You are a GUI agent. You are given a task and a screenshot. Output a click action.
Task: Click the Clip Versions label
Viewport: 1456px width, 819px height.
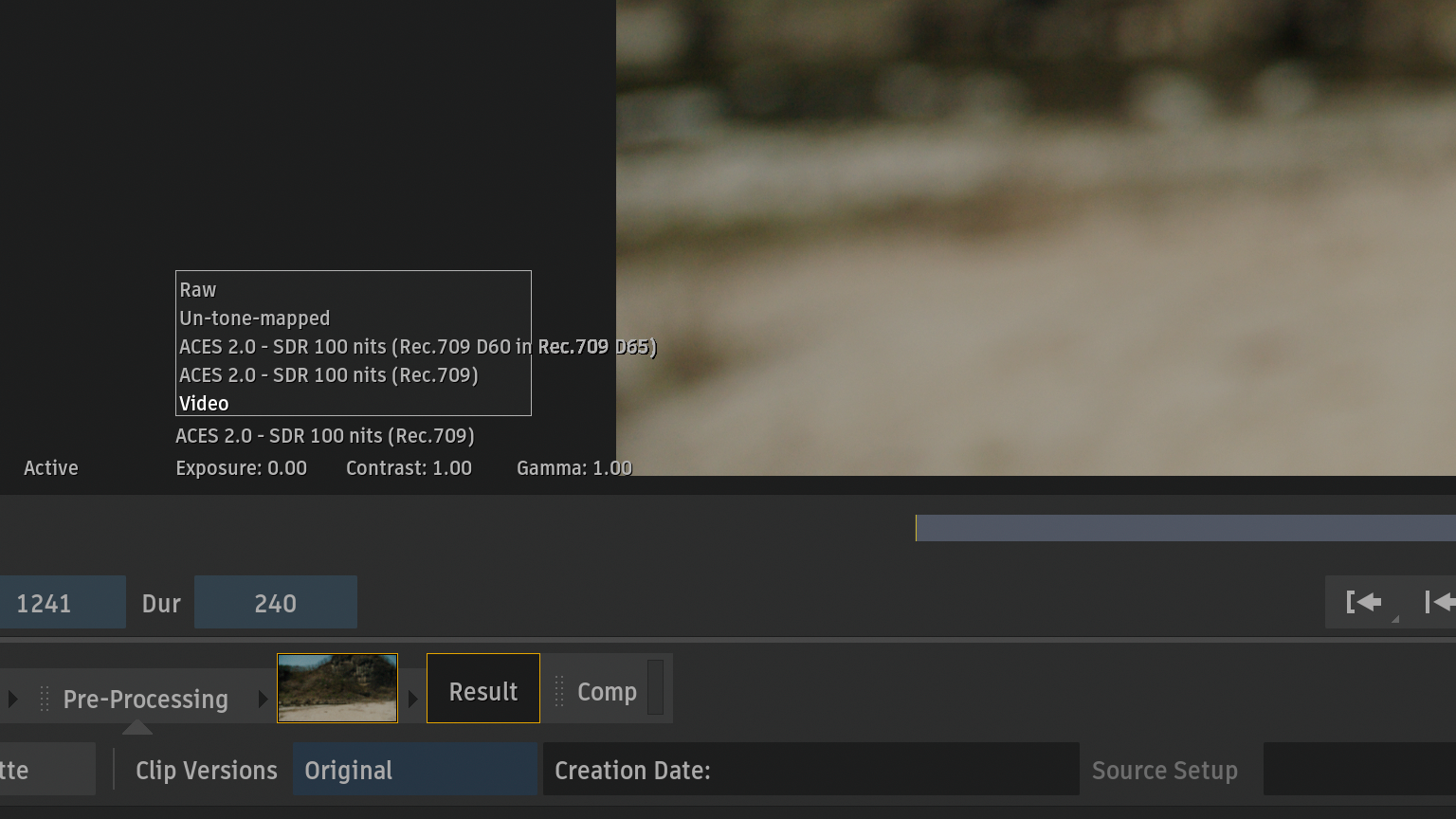click(x=207, y=770)
